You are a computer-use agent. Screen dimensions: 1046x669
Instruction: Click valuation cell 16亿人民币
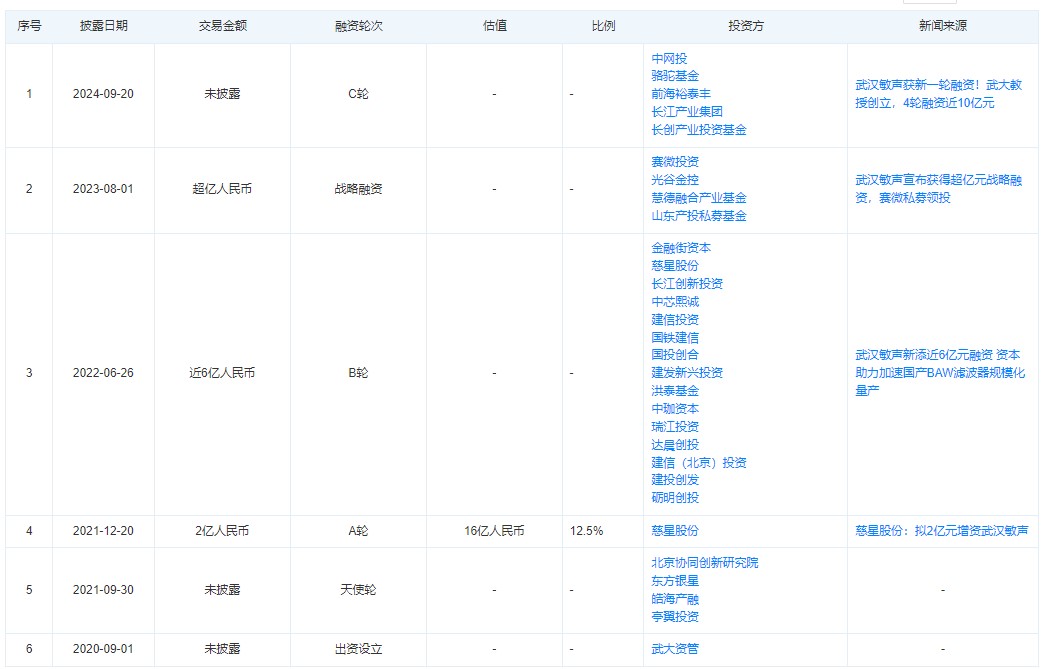click(x=494, y=531)
